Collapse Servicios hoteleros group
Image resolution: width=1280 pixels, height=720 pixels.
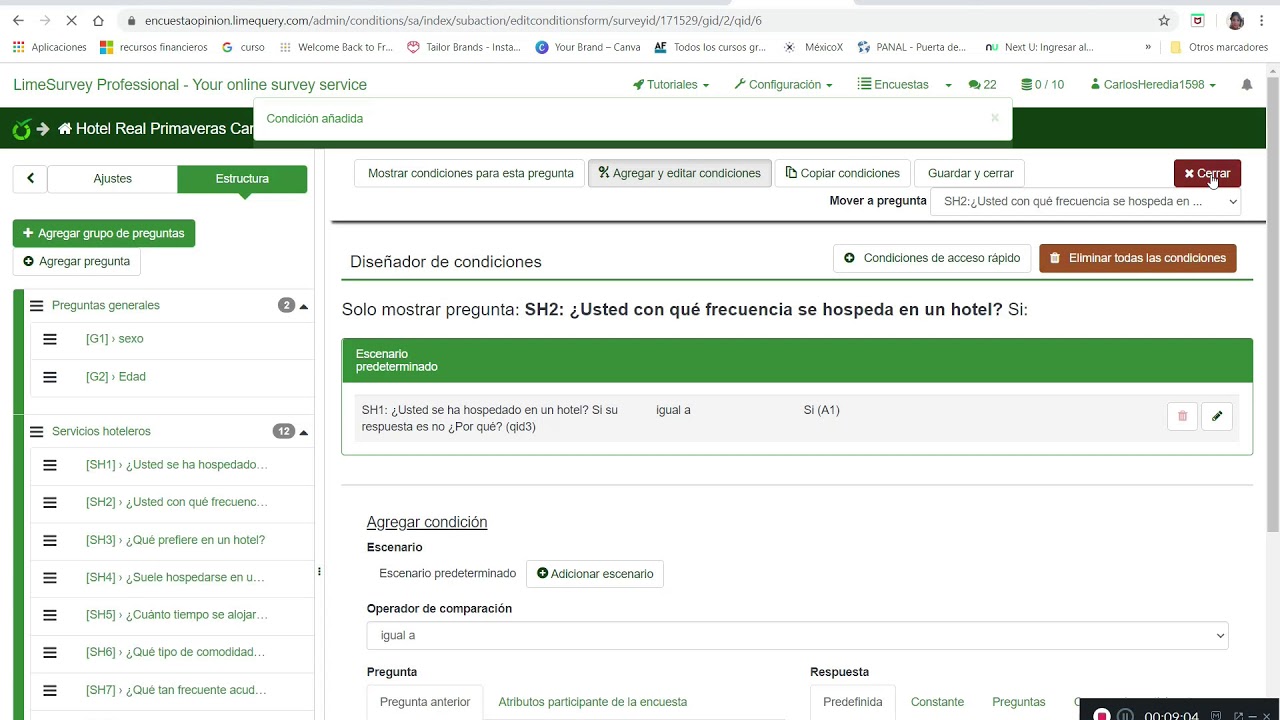[x=304, y=432]
